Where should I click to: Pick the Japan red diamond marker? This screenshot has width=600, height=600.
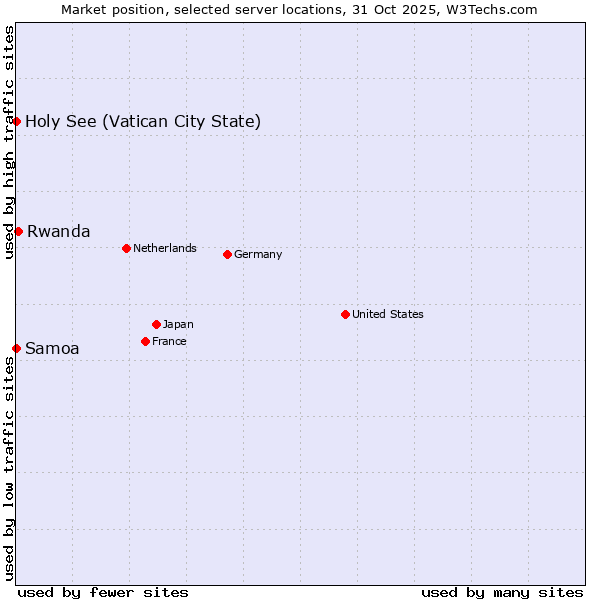[x=156, y=324]
